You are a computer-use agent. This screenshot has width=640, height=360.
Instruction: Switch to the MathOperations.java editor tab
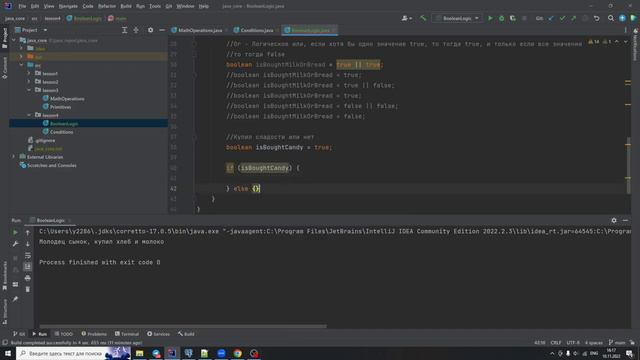click(x=200, y=30)
